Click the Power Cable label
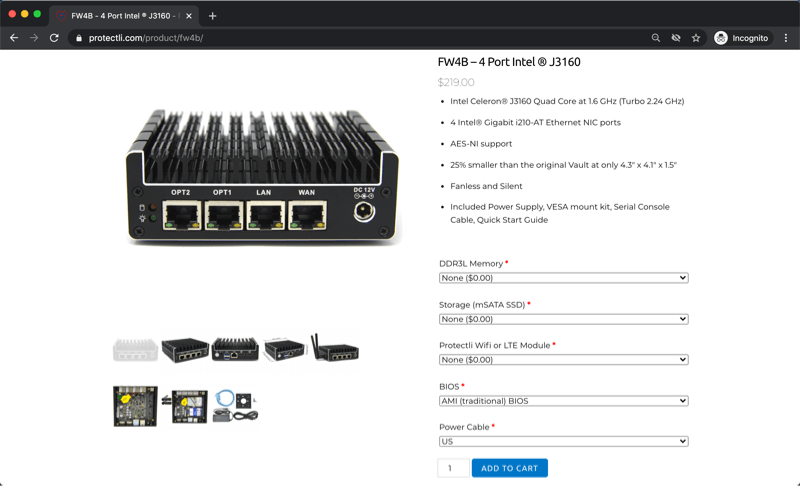 [x=464, y=427]
